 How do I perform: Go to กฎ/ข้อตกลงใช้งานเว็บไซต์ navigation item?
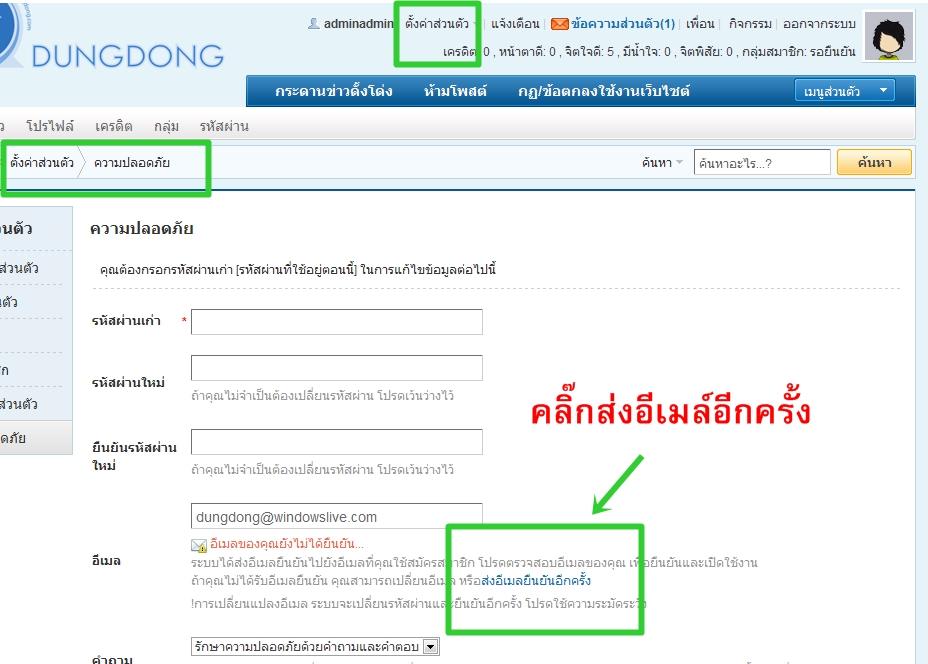[x=603, y=91]
